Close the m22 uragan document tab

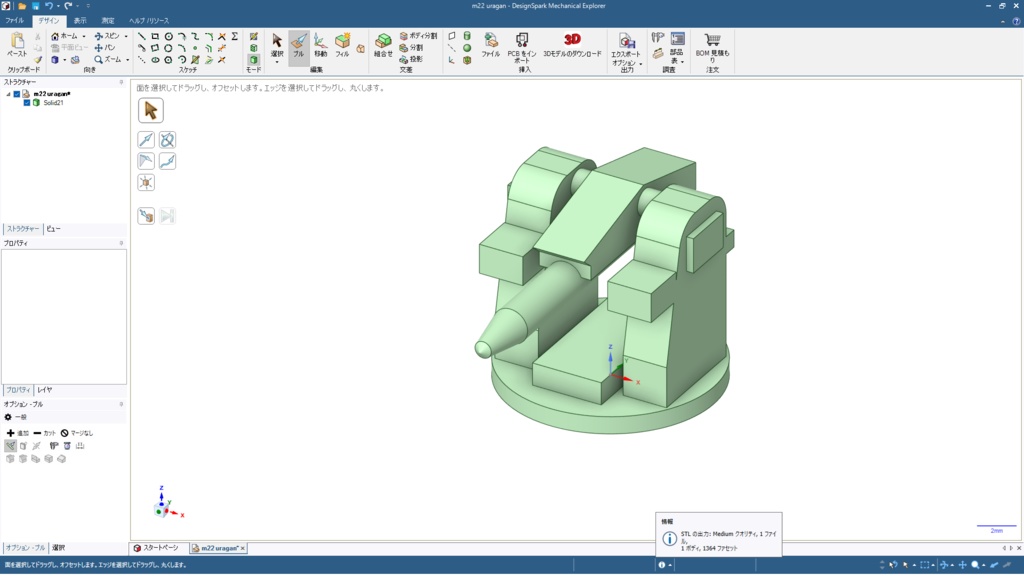coord(243,549)
